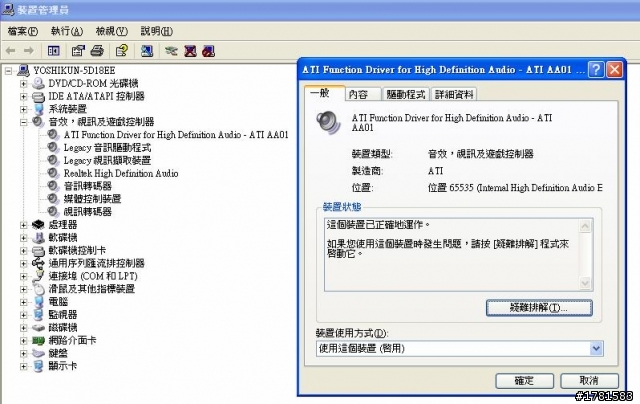Open the Properties toolbar icon
640x404 pixels.
coord(78,51)
